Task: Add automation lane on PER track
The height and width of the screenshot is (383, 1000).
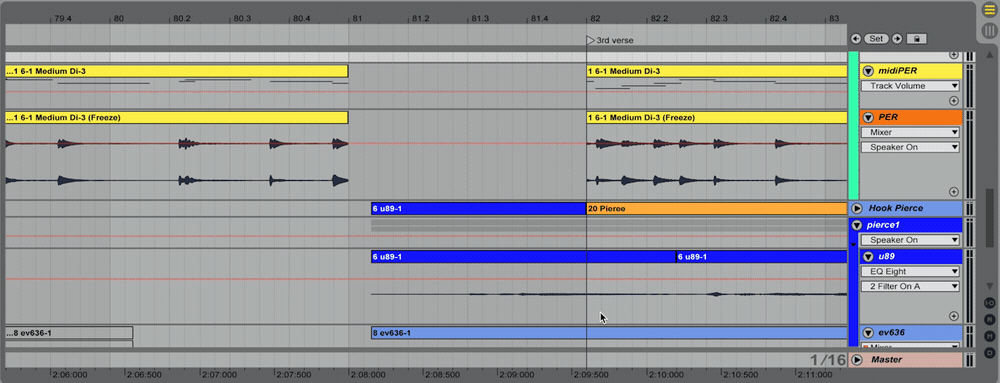Action: (x=953, y=191)
